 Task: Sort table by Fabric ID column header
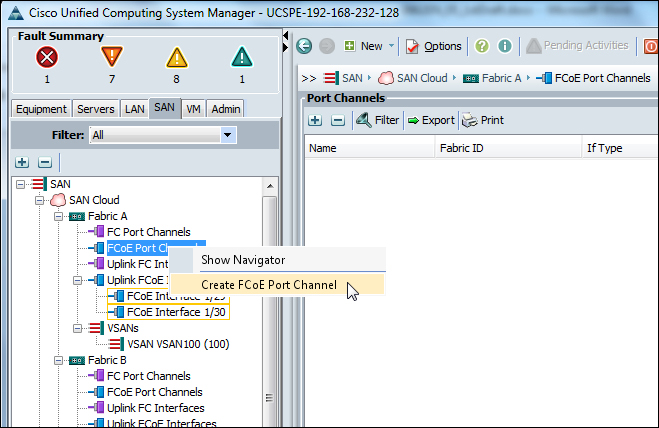point(509,148)
